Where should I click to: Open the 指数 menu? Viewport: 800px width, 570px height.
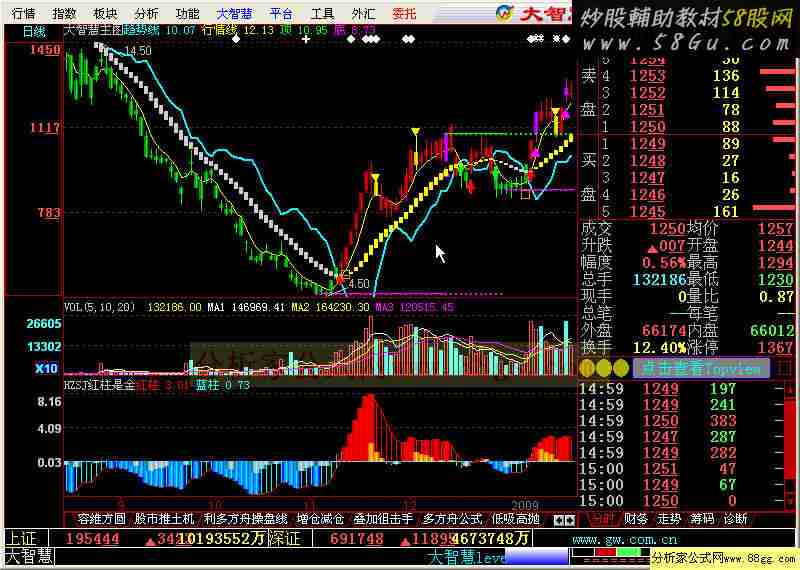(64, 13)
